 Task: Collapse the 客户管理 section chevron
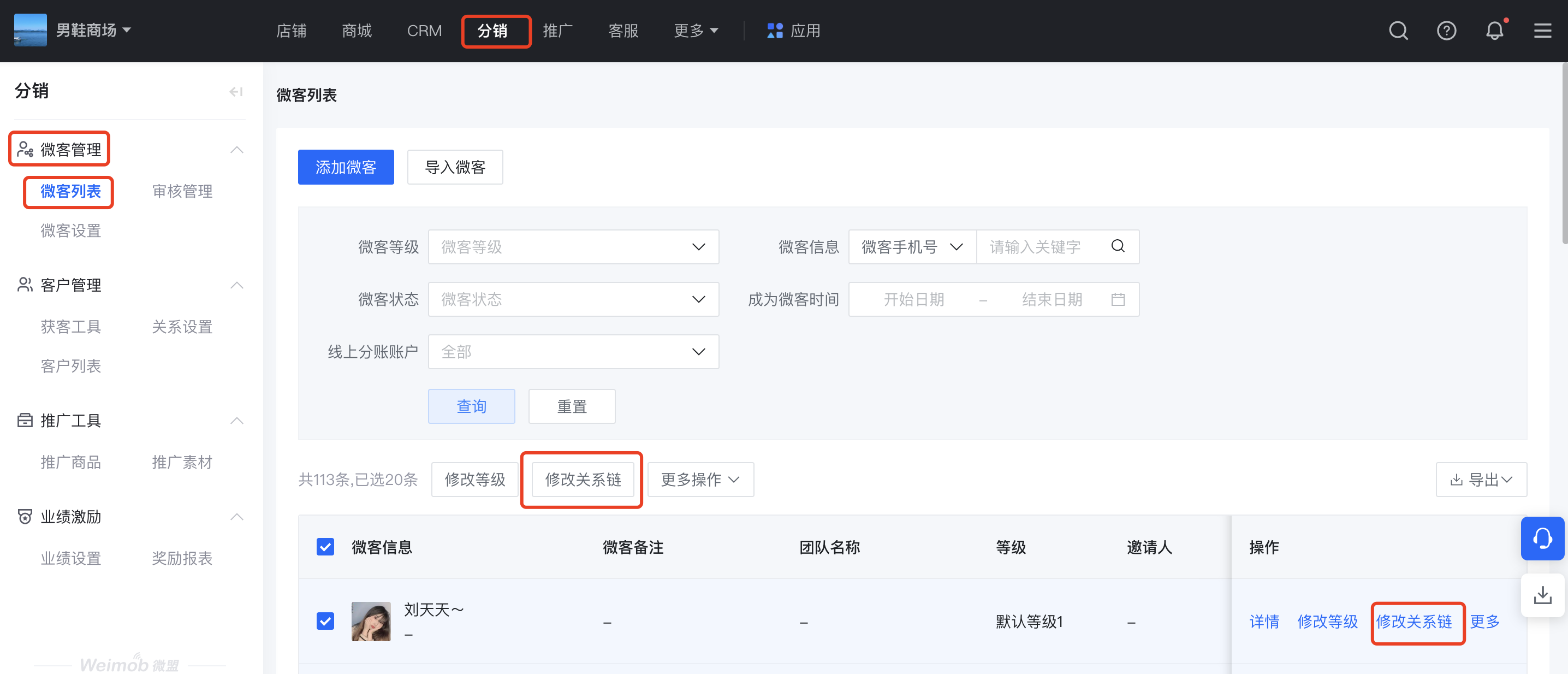pyautogui.click(x=237, y=285)
